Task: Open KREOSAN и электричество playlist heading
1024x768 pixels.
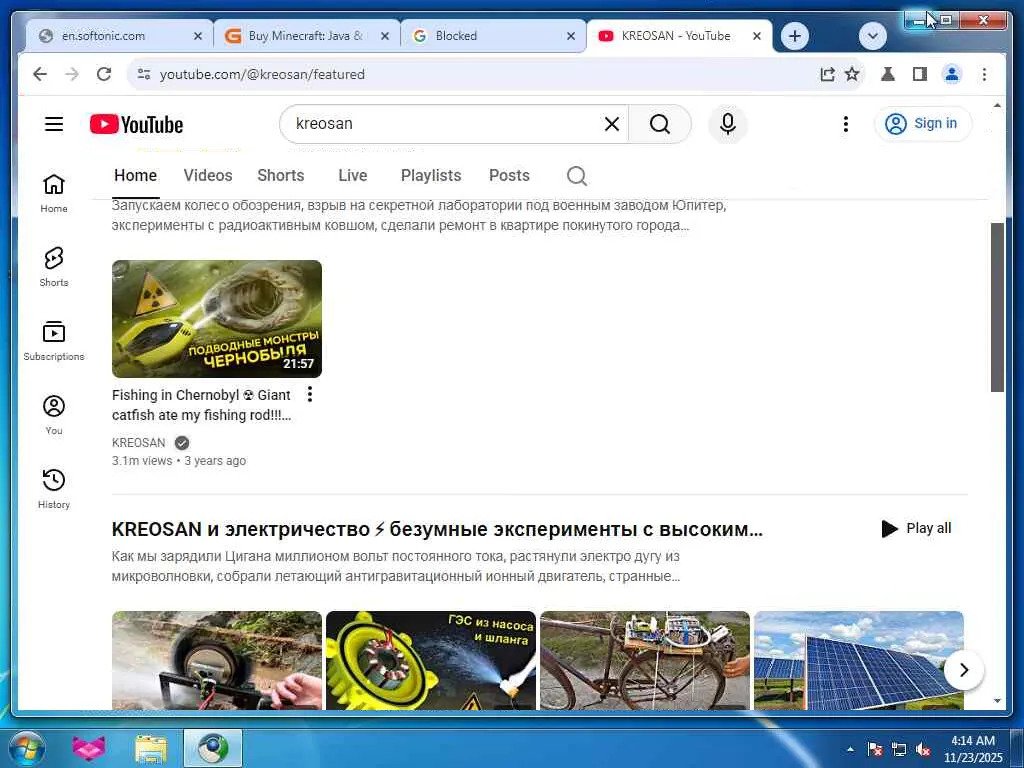Action: tap(437, 529)
